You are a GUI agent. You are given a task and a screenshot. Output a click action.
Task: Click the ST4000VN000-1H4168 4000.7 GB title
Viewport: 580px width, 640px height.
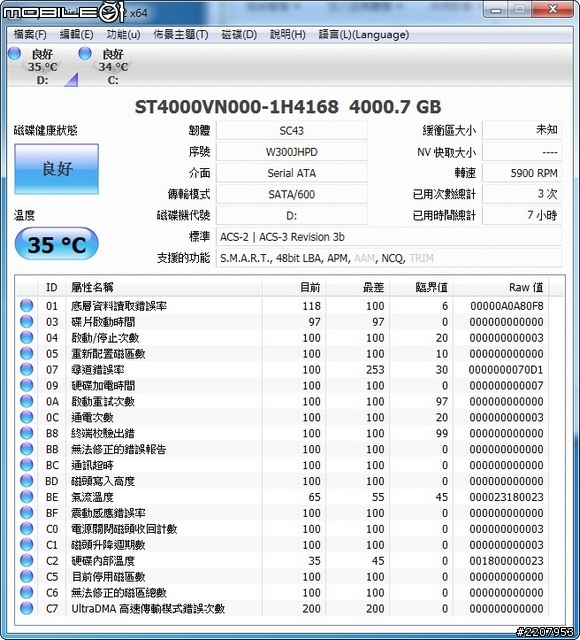pos(288,107)
